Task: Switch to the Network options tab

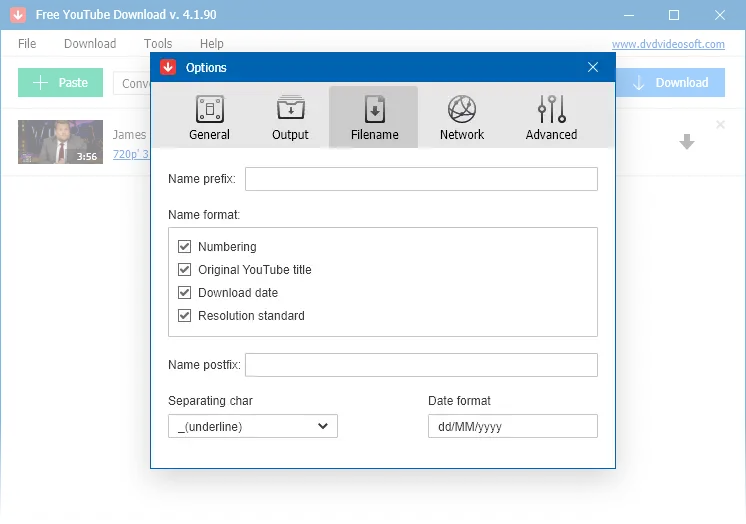Action: coord(461,117)
